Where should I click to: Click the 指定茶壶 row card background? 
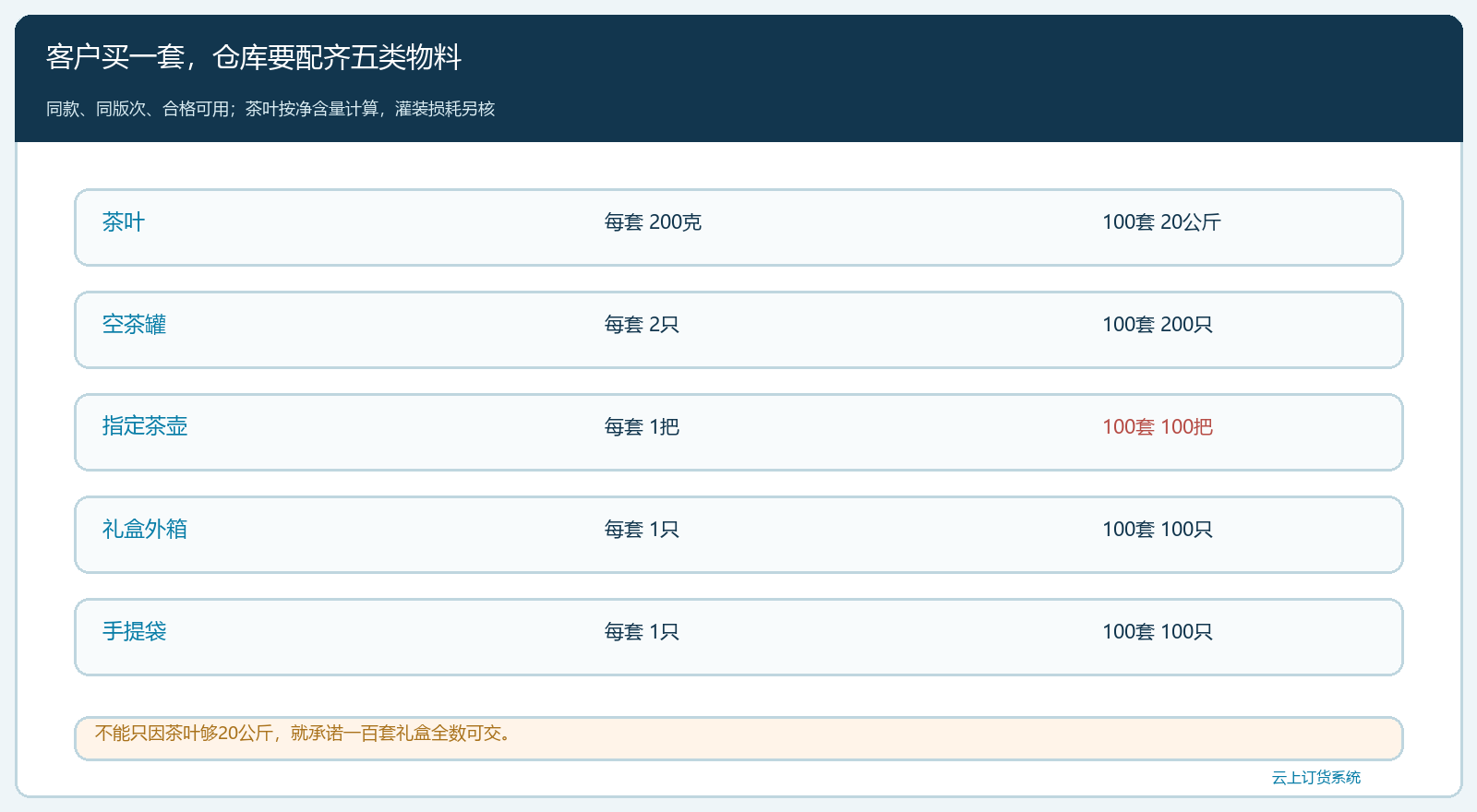tap(738, 432)
